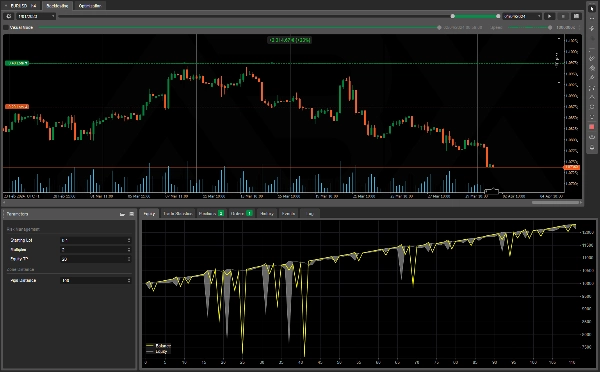Click the red square color tool in right toolbar
Screen dimensions: 600x372
point(592,127)
